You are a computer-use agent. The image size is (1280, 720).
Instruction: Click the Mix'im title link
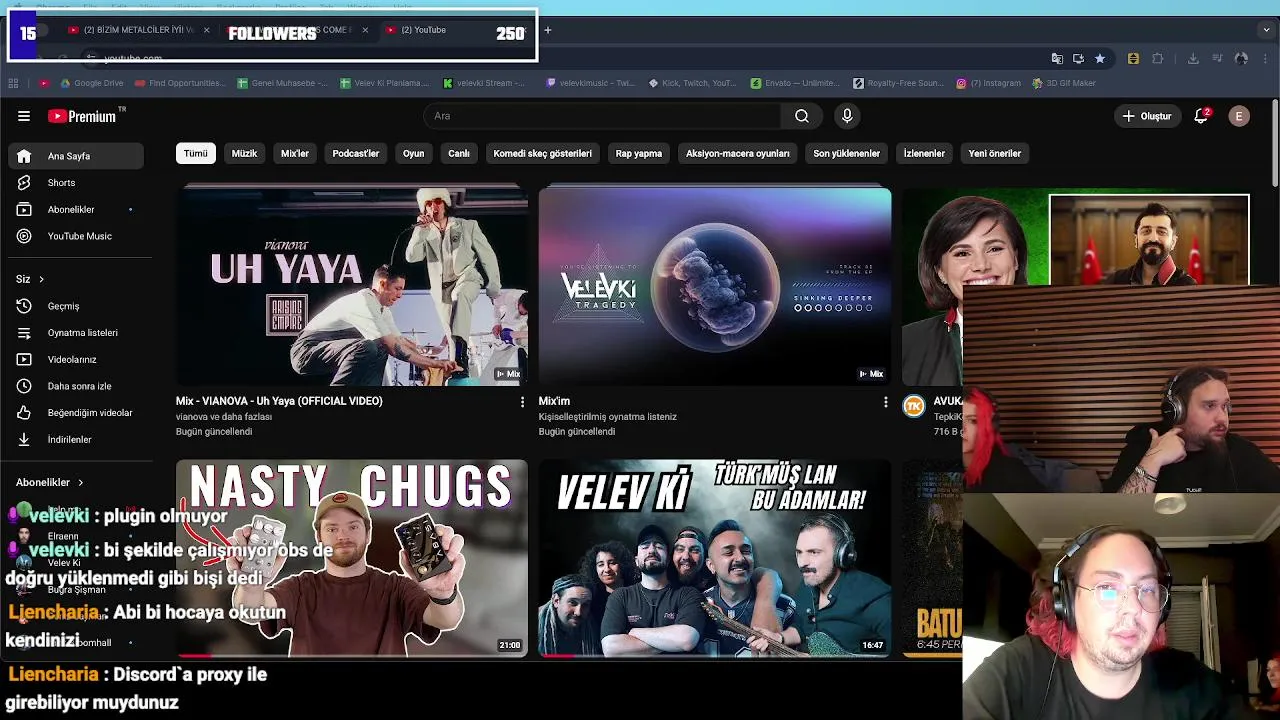coord(554,401)
